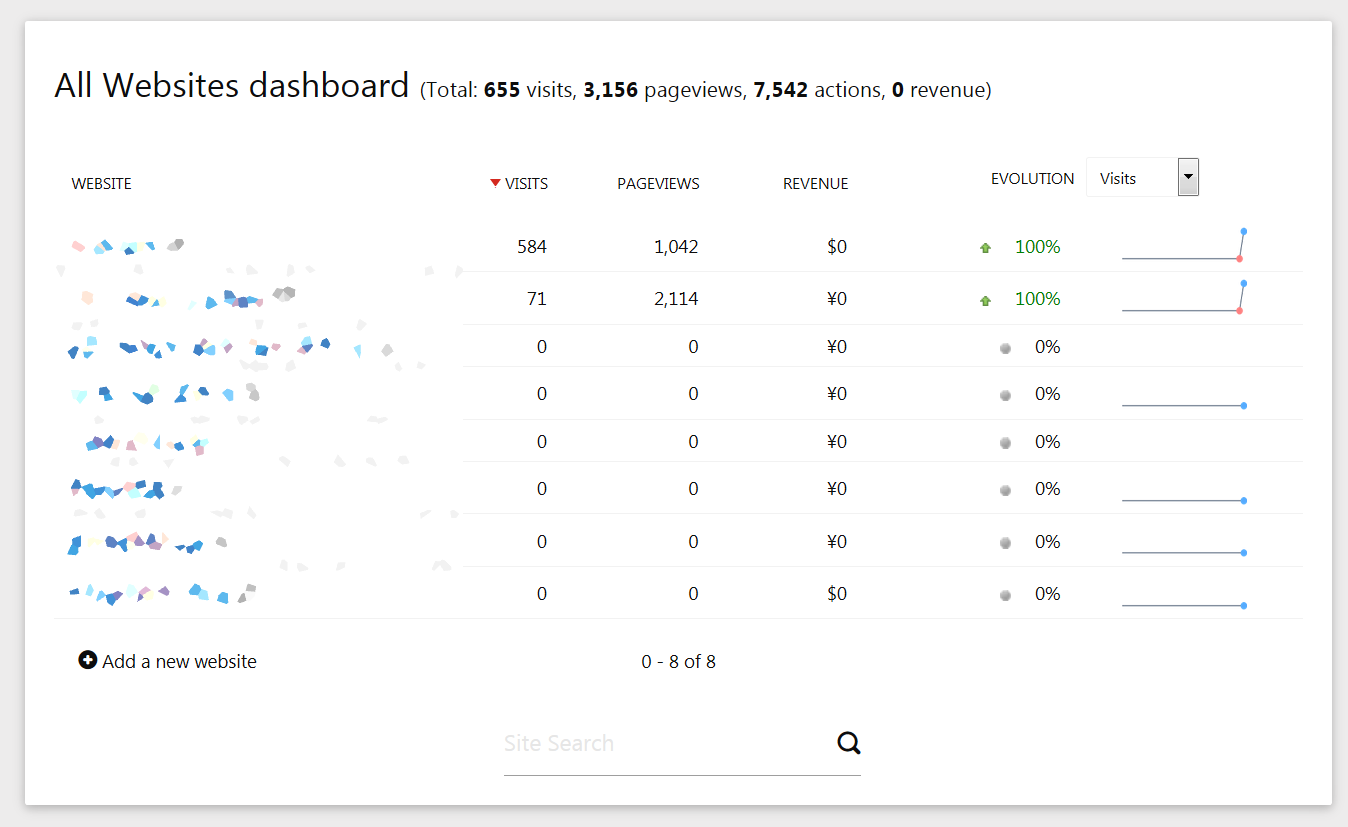Screen dimensions: 1348x827
Task: Click the red sort arrow beside Visits
Action: [x=495, y=183]
